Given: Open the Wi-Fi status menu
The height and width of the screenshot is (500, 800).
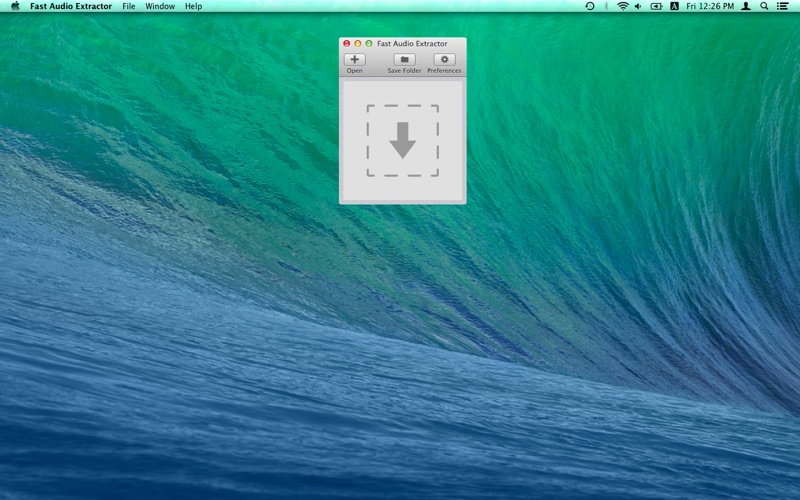Looking at the screenshot, I should point(622,6).
